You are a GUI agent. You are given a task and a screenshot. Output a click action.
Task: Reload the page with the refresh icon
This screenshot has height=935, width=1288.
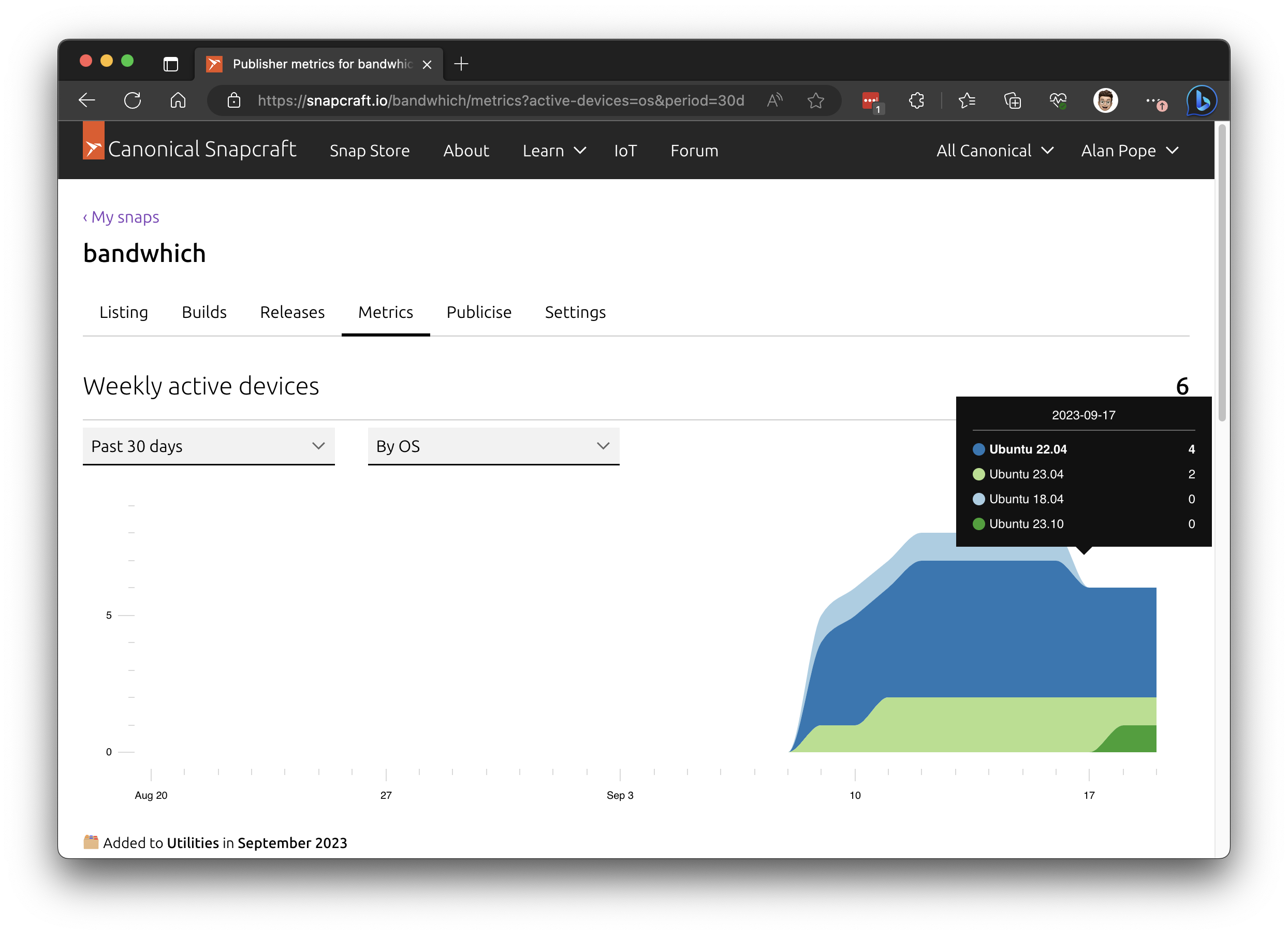(133, 100)
